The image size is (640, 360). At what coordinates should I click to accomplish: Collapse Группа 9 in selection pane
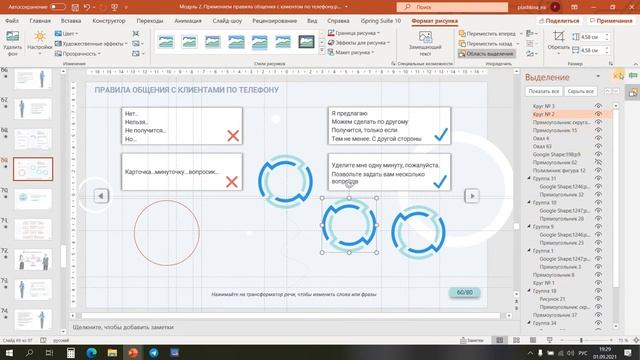coord(529,227)
